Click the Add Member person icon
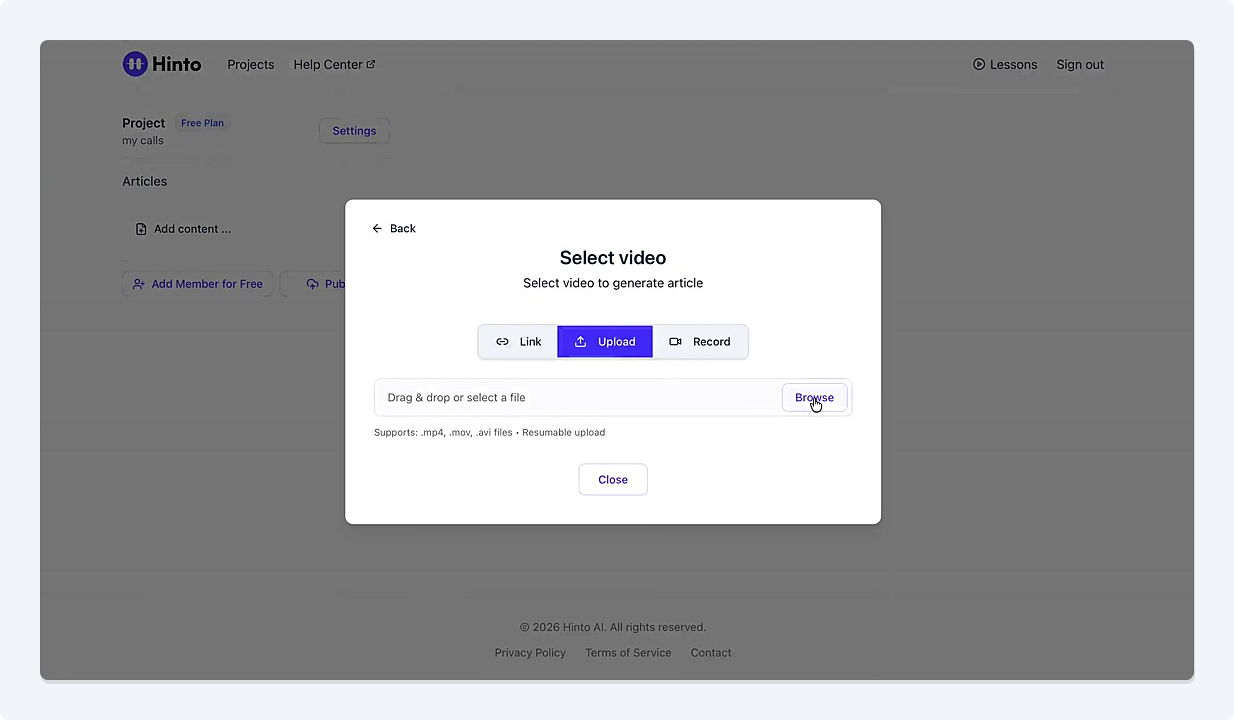Screen dimensions: 1234x720 pos(139,284)
